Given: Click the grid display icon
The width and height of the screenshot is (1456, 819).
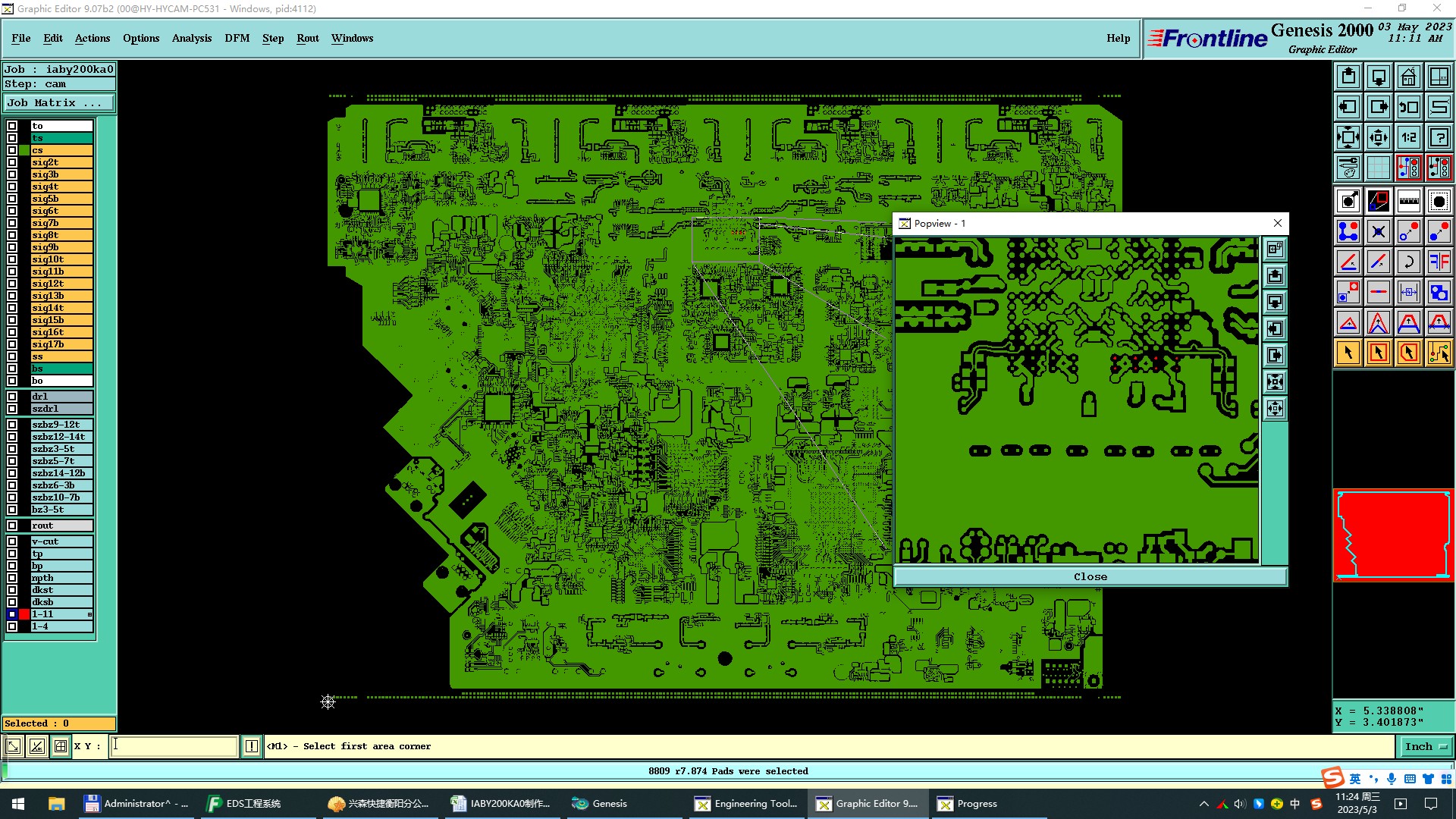Looking at the screenshot, I should click(x=1378, y=168).
